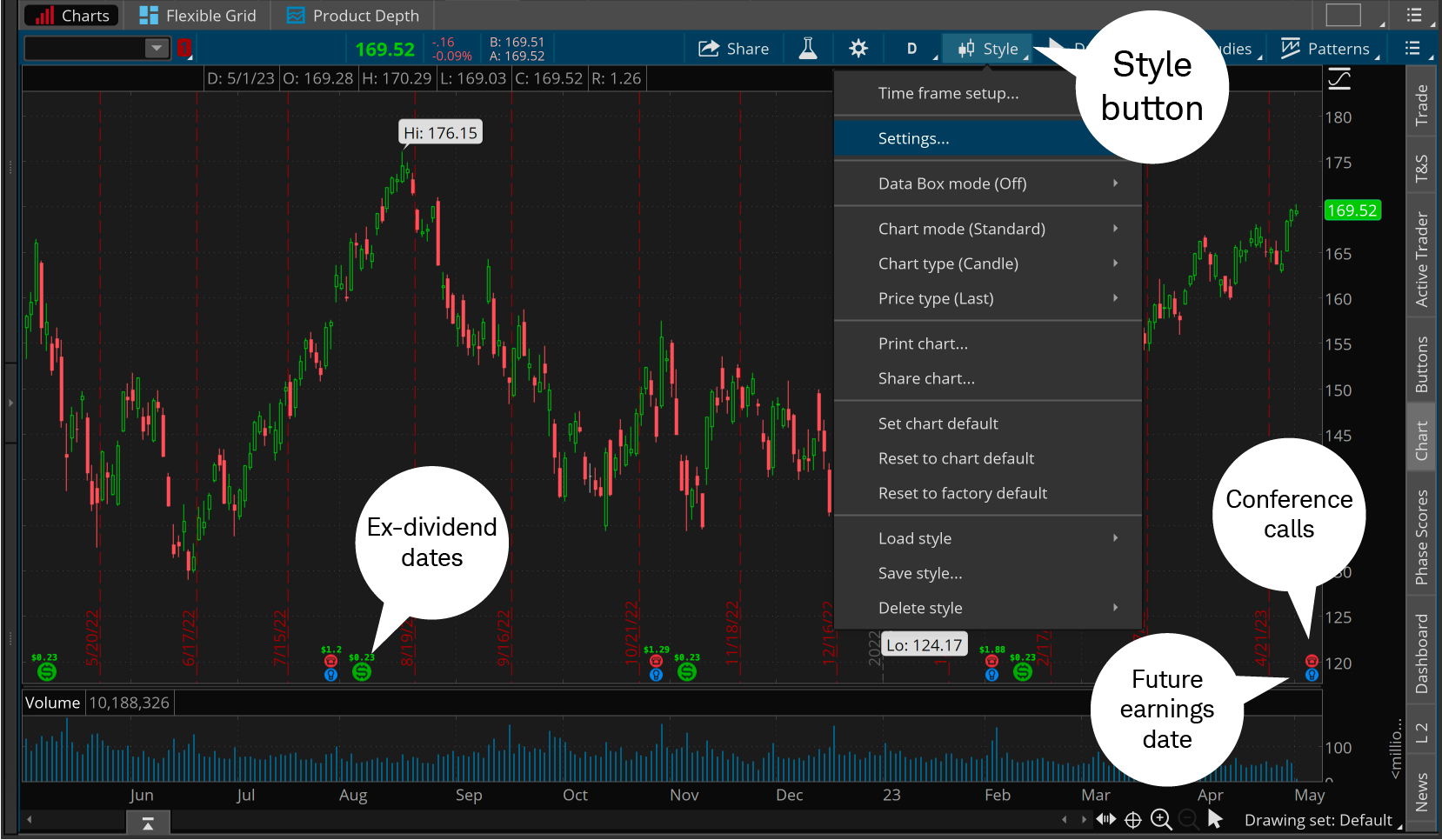Choose Share chart... menu entry

pos(988,378)
